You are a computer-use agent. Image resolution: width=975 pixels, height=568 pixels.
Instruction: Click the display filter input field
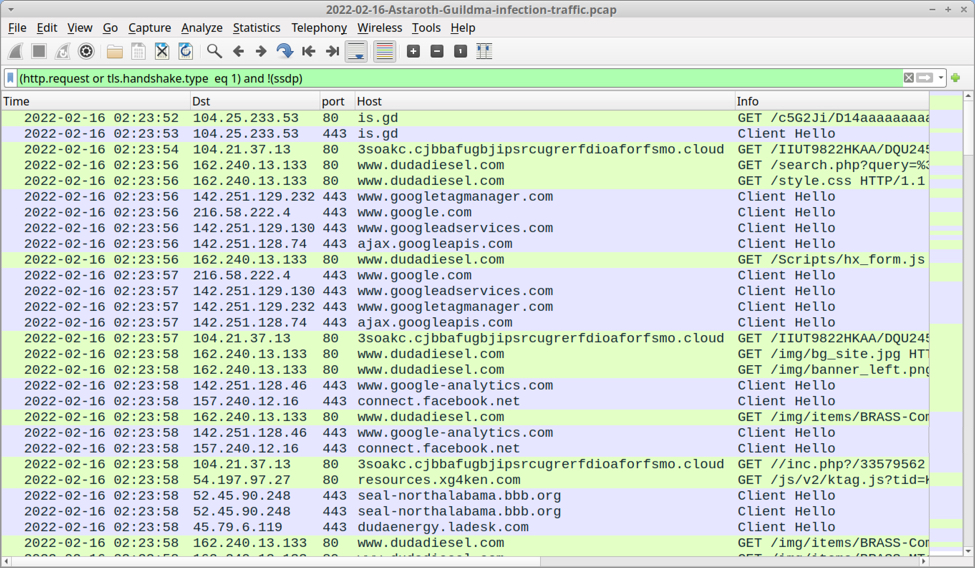tap(450, 78)
